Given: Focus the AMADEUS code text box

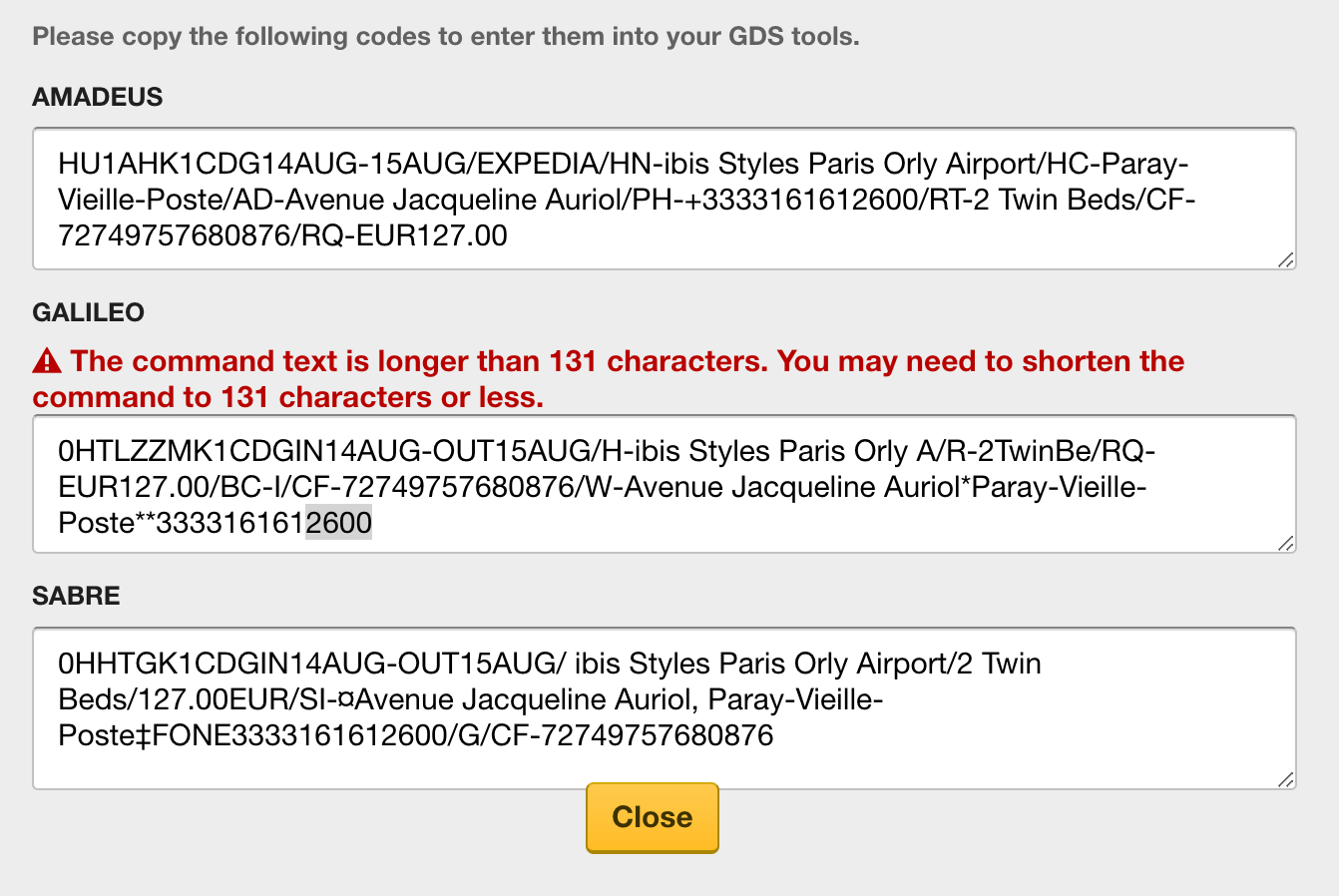Looking at the screenshot, I should (665, 199).
